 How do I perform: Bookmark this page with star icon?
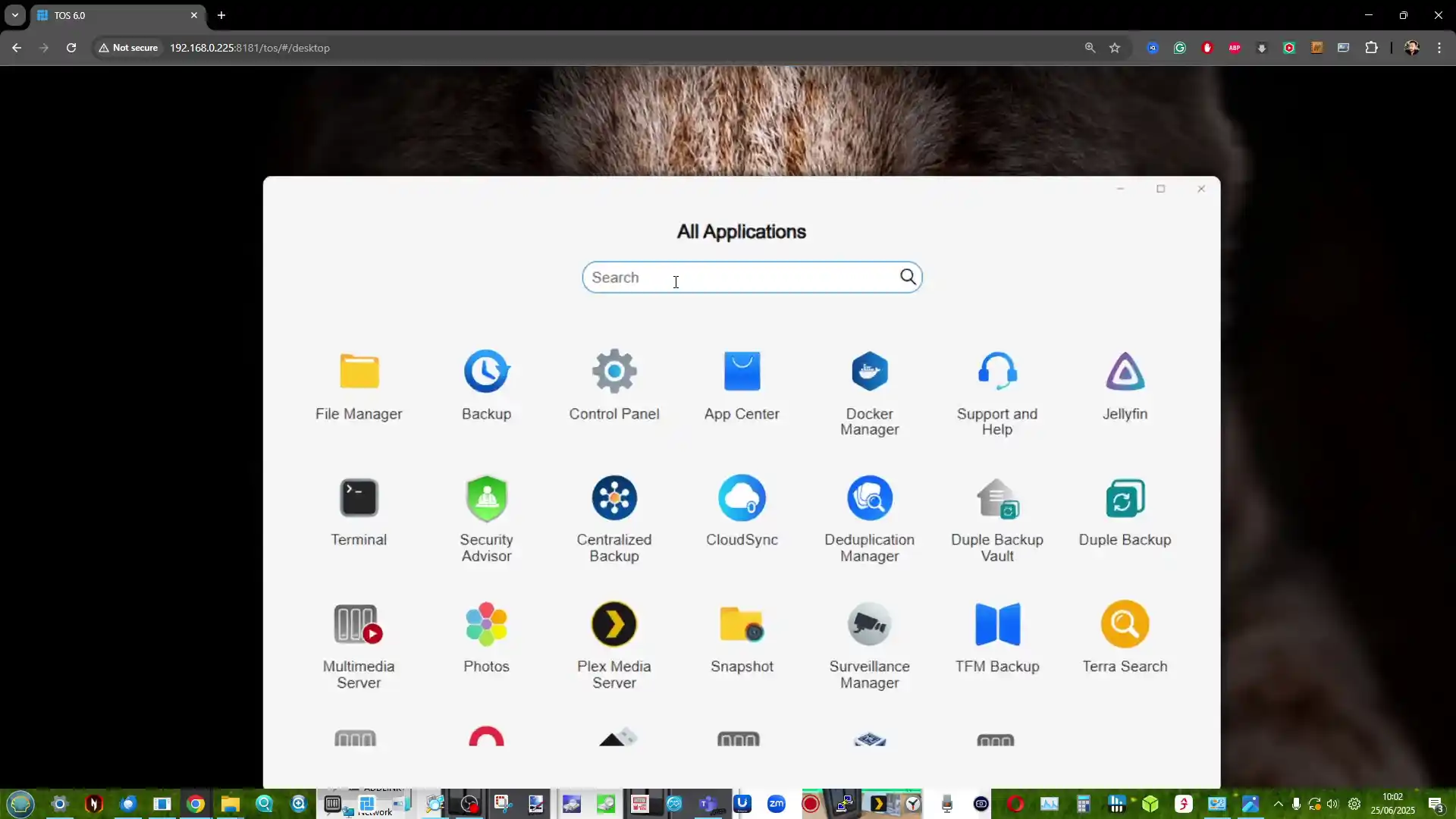tap(1115, 48)
